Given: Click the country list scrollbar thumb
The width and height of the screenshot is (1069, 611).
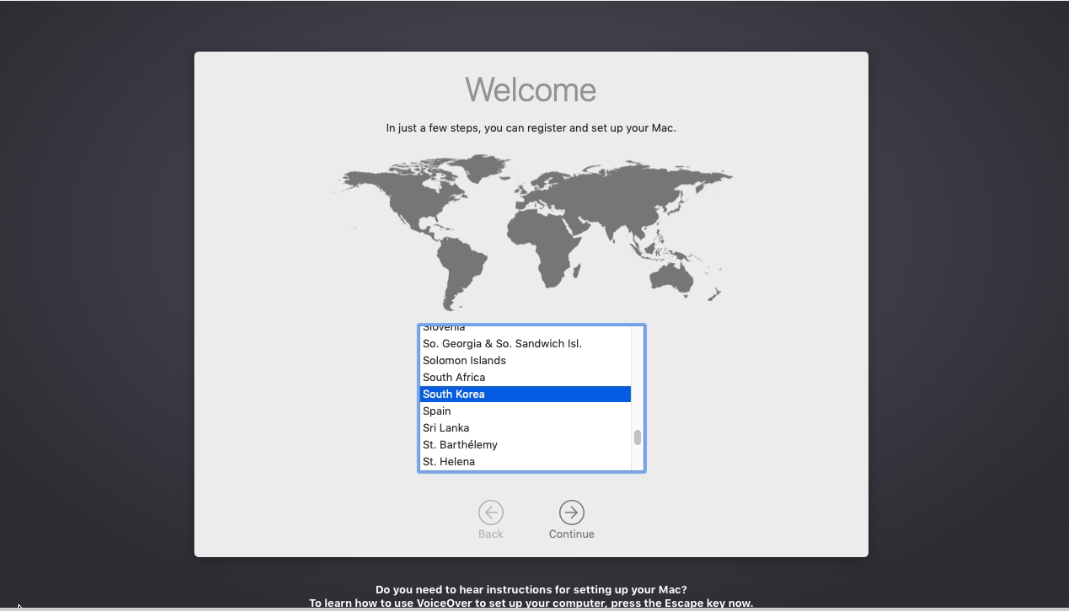Looking at the screenshot, I should pos(637,437).
